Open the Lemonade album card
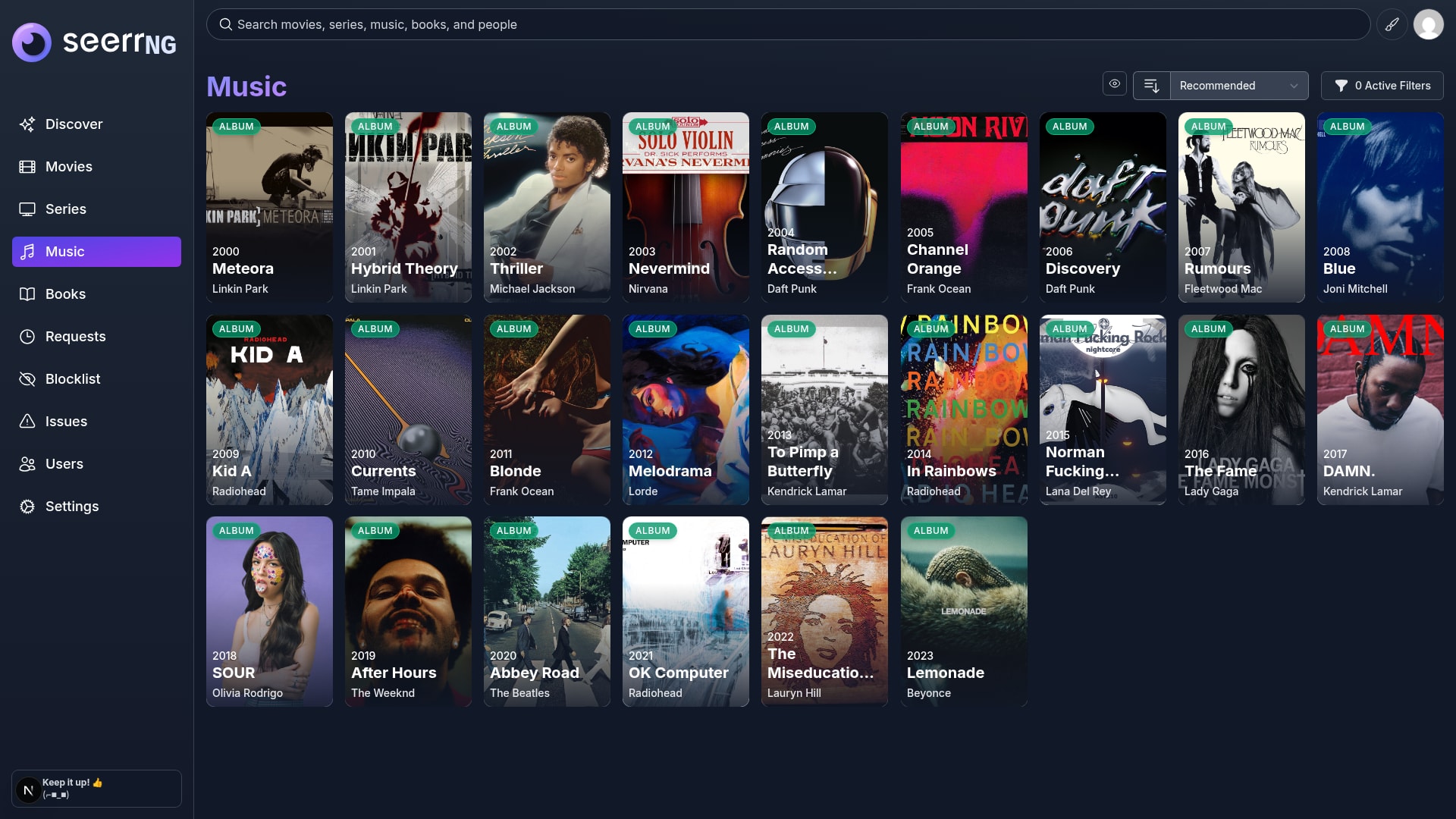The height and width of the screenshot is (819, 1456). [x=964, y=612]
